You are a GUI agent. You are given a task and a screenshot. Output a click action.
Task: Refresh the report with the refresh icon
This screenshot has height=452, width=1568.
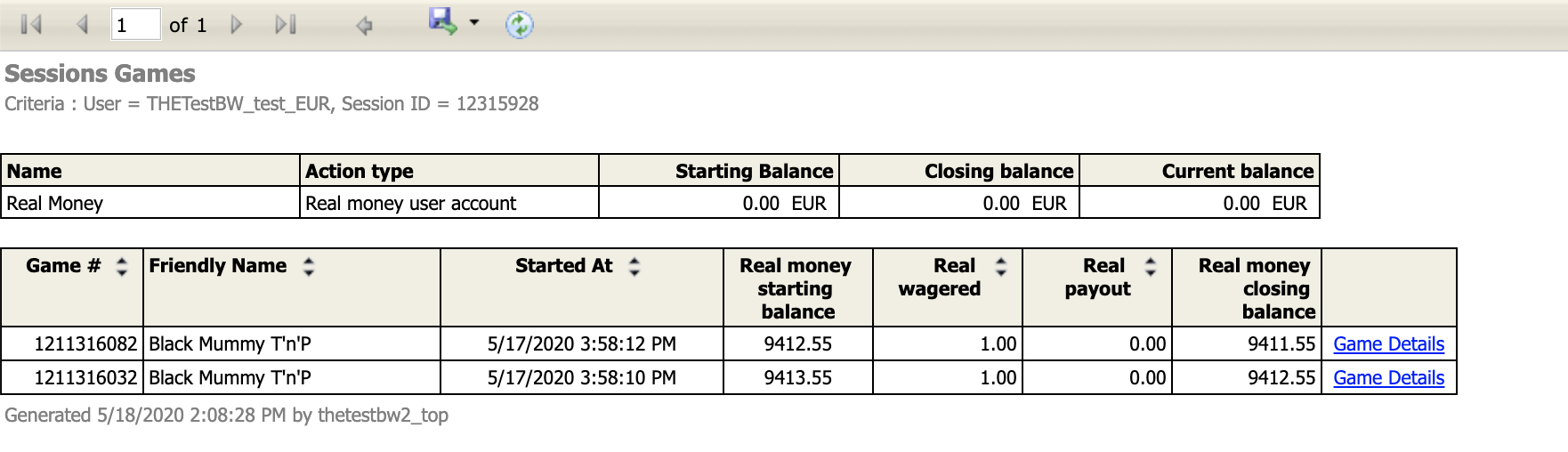coord(519,25)
